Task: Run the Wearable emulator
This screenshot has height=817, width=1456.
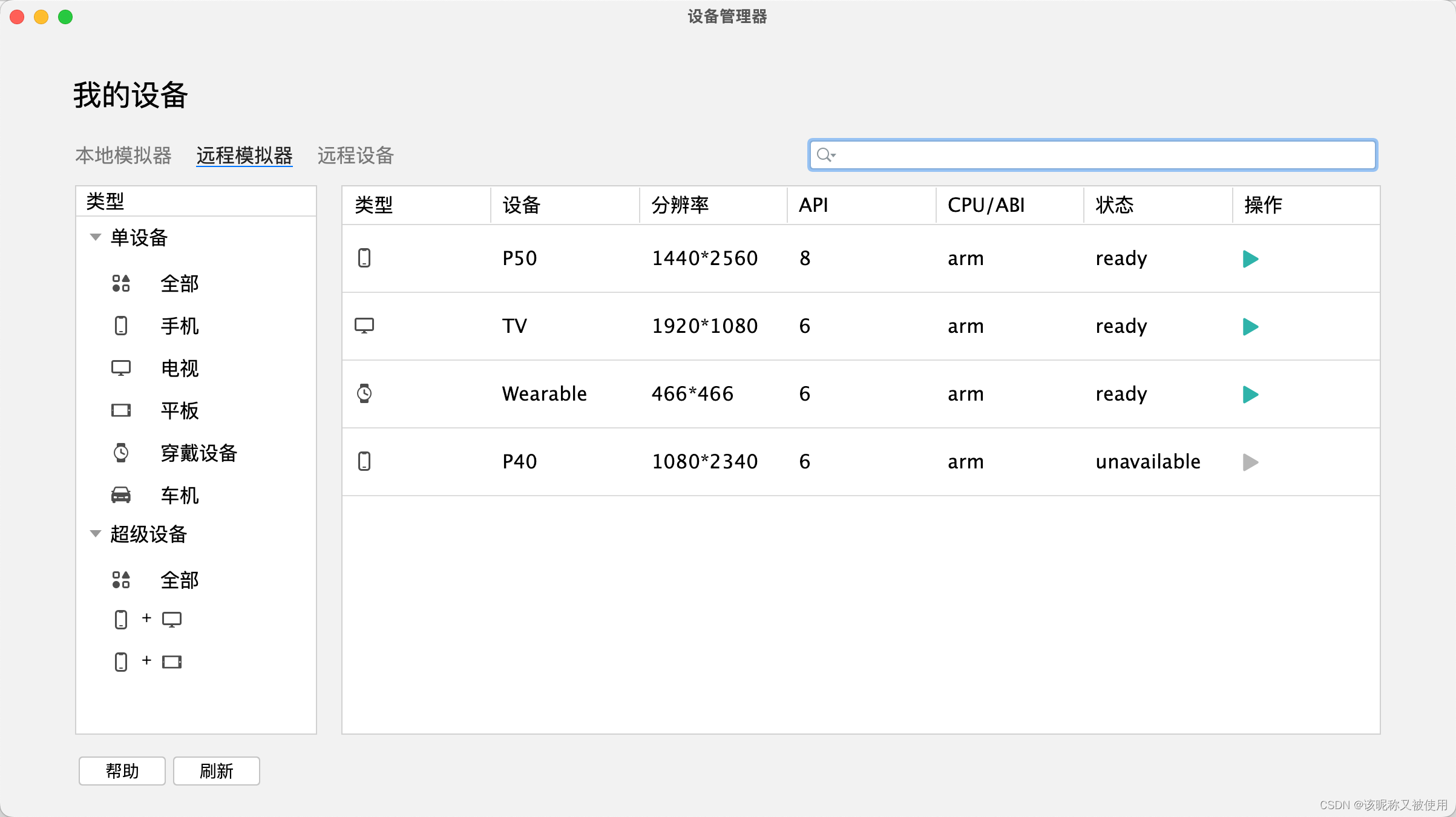Action: (x=1251, y=395)
